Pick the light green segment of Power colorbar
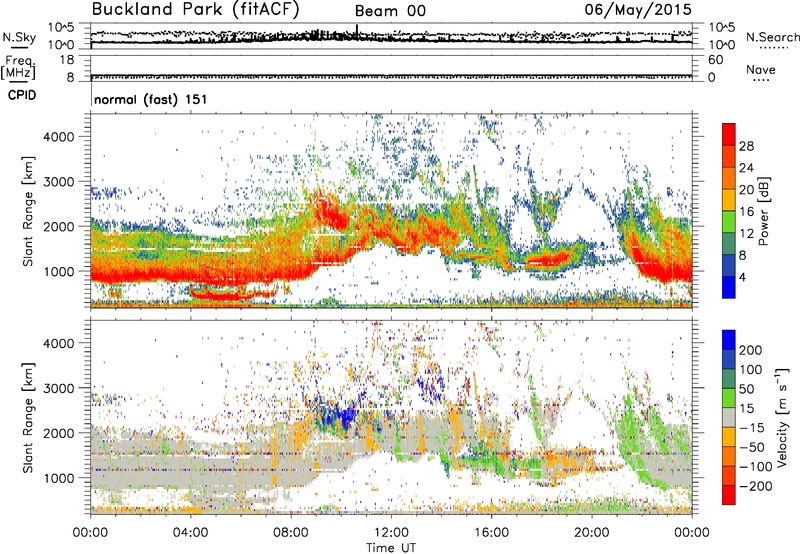The height and width of the screenshot is (554, 800). tap(729, 221)
